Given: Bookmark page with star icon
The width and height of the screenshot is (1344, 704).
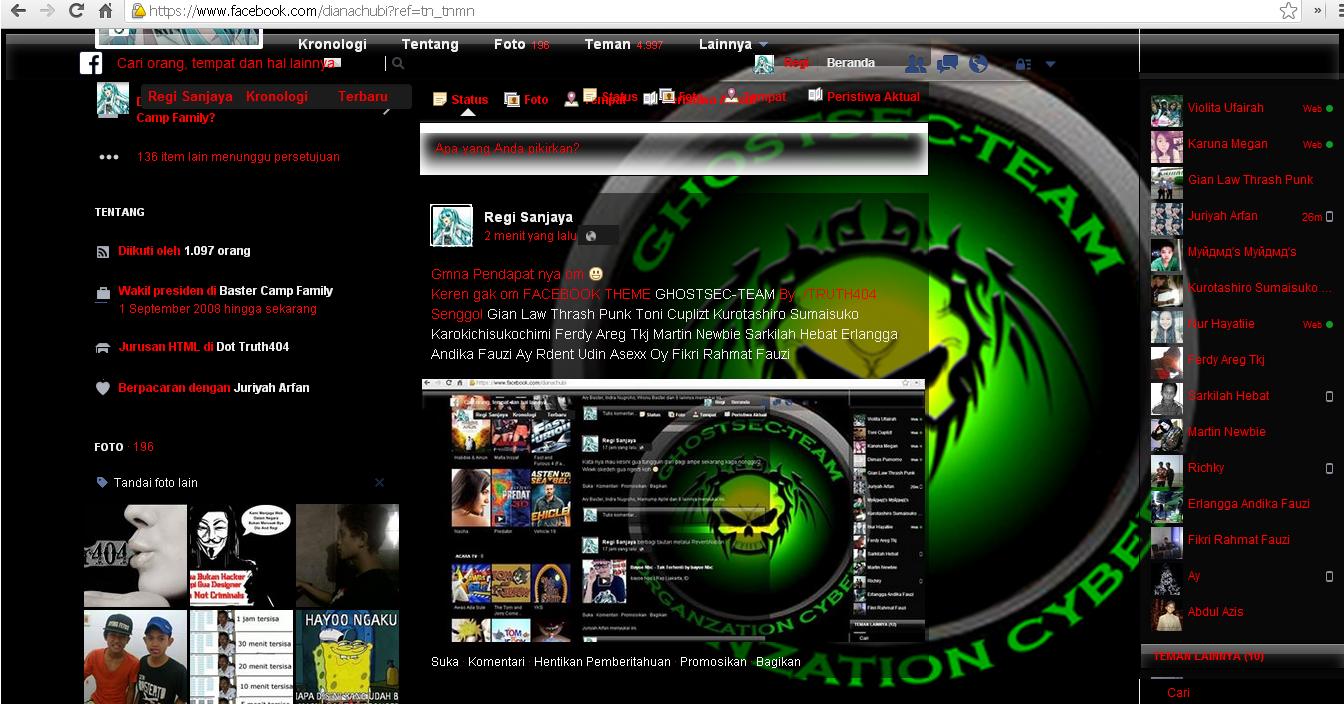Looking at the screenshot, I should (x=1289, y=11).
